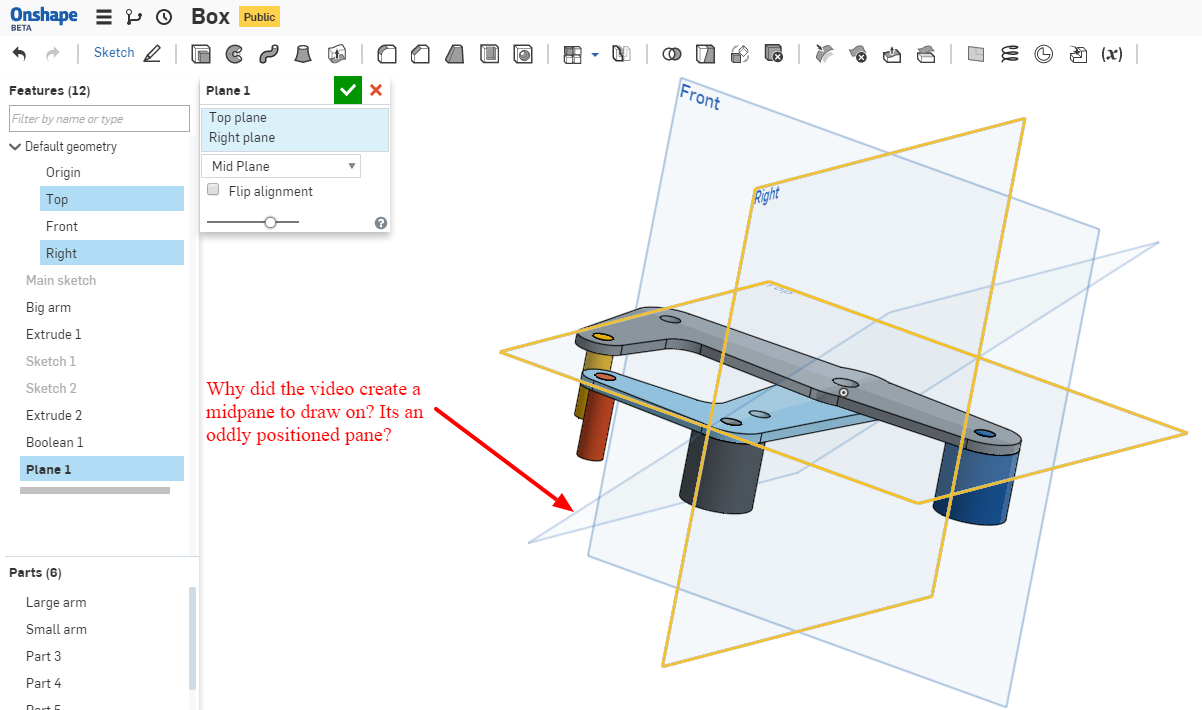Open the Mid Plane type dropdown
This screenshot has width=1202, height=710.
pos(281,166)
